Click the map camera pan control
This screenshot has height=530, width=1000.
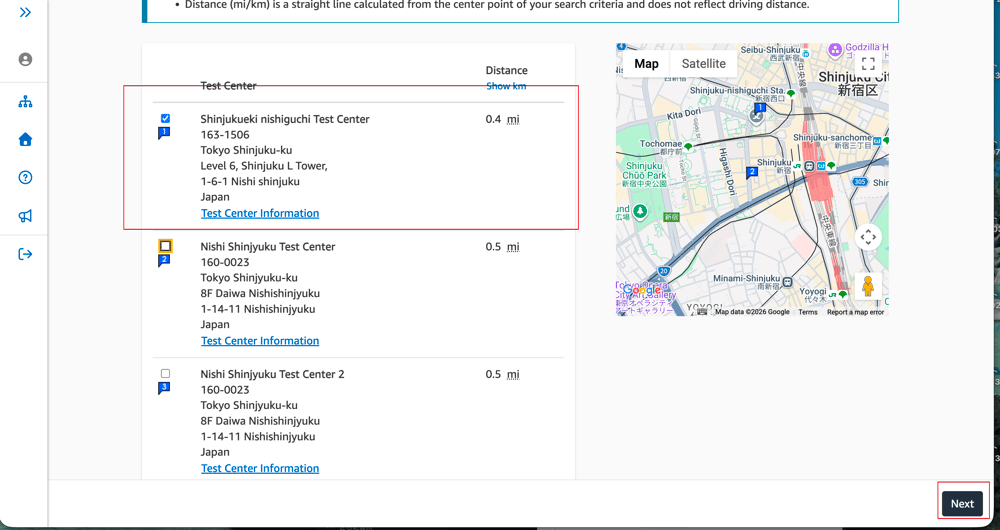tap(868, 237)
